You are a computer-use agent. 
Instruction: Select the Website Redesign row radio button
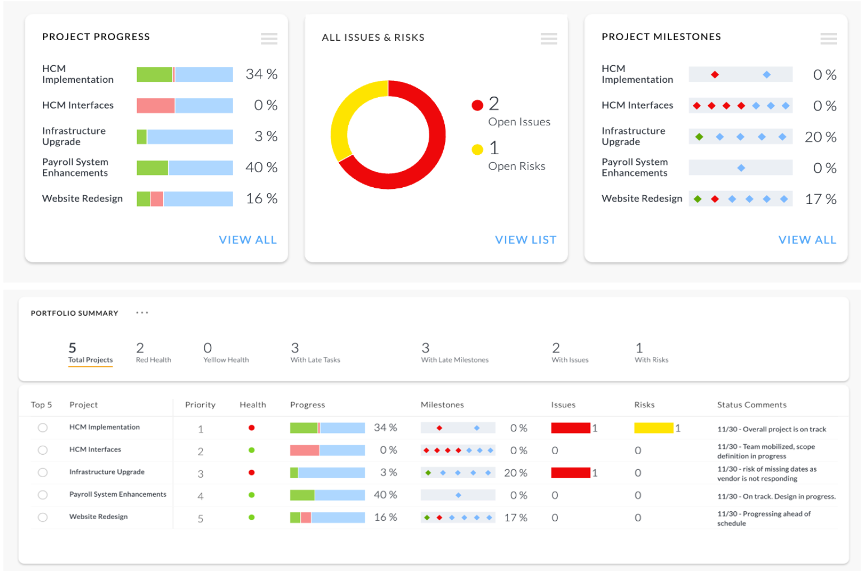coord(43,517)
